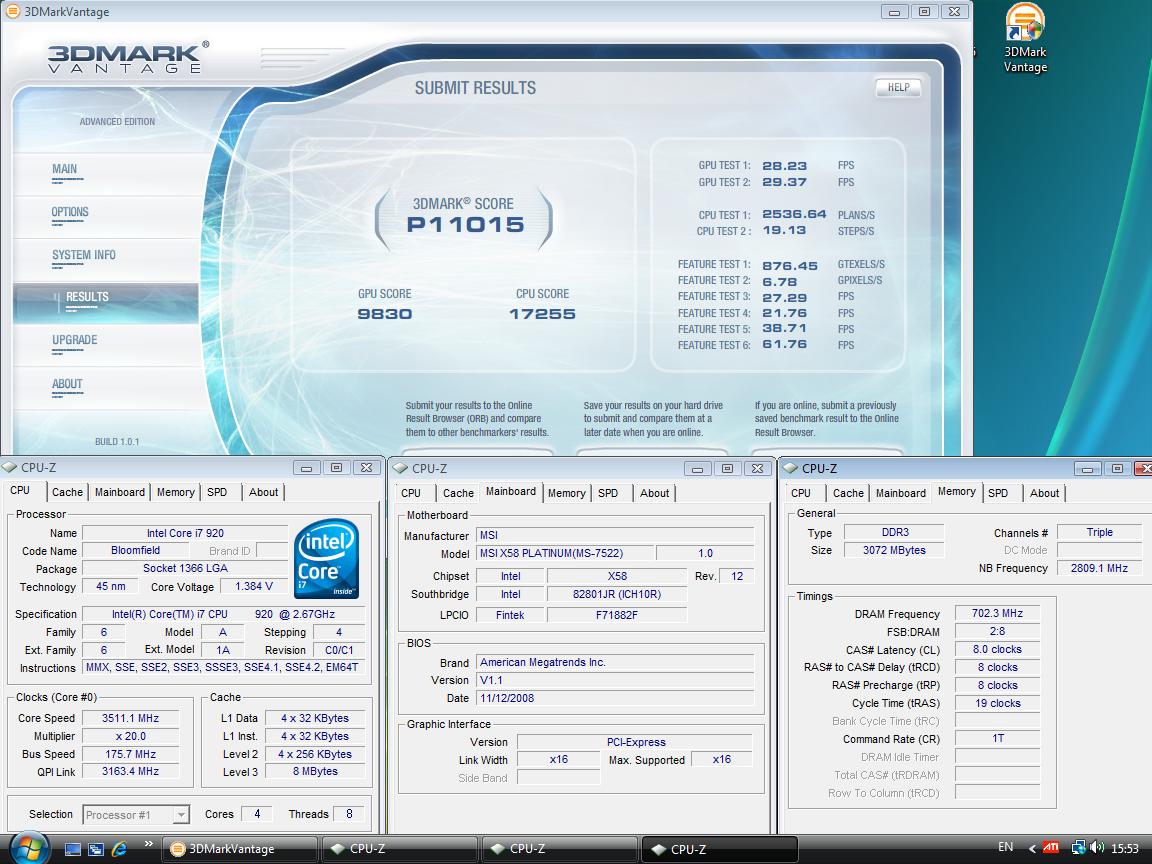Open the 3DMark Vantage desktop shortcut
1152x864 pixels.
[1025, 38]
